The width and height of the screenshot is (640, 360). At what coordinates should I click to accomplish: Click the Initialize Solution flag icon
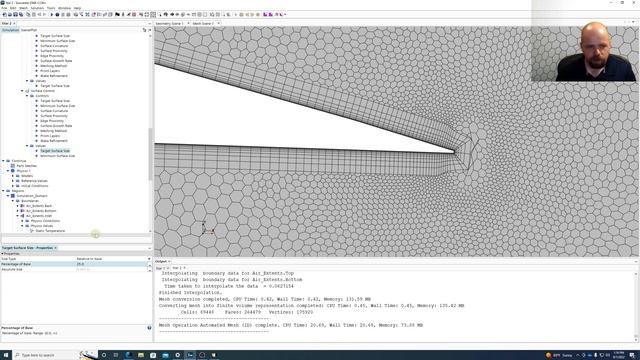[x=118, y=14]
